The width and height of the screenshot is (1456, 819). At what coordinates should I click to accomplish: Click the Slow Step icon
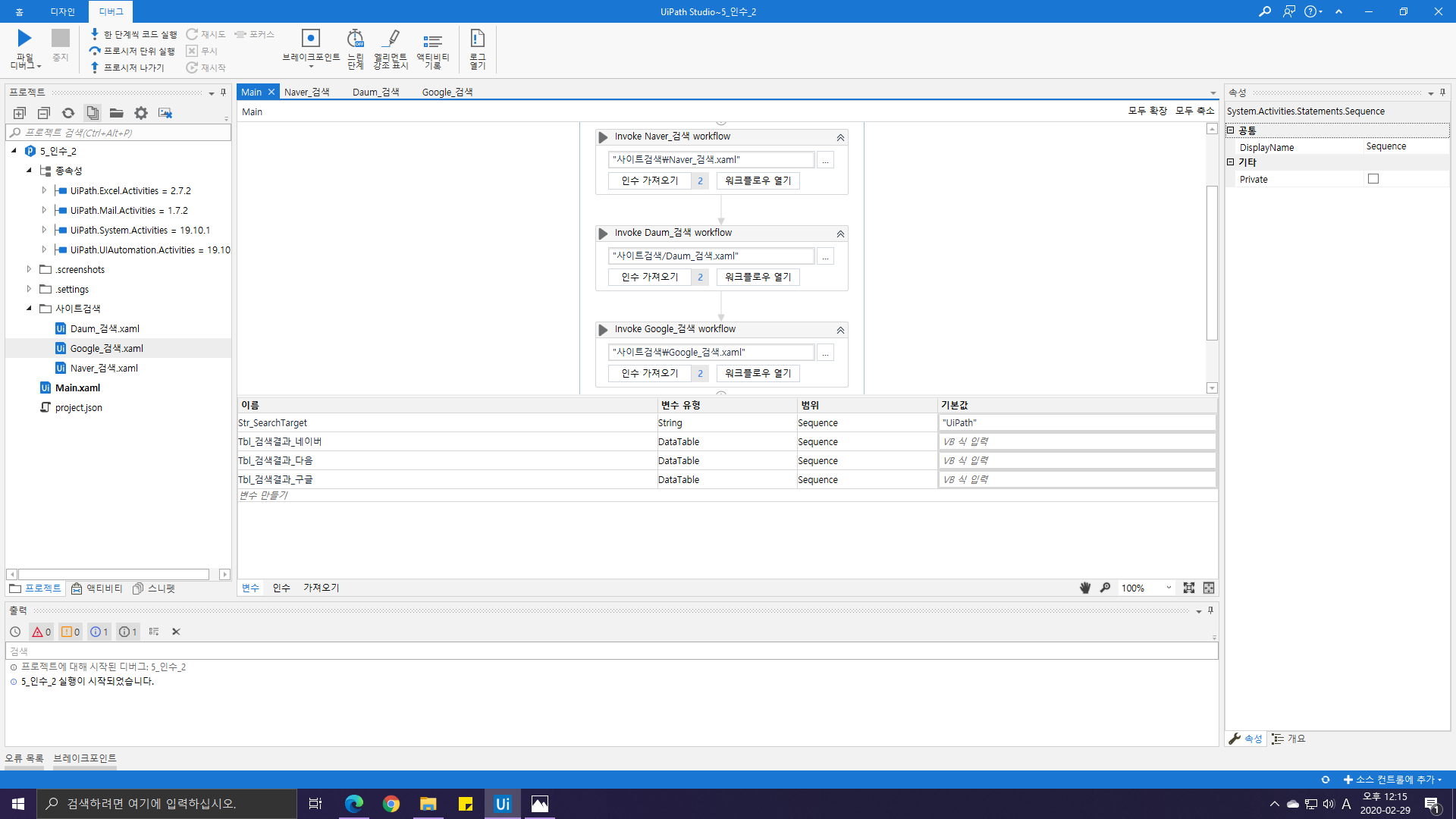point(355,39)
